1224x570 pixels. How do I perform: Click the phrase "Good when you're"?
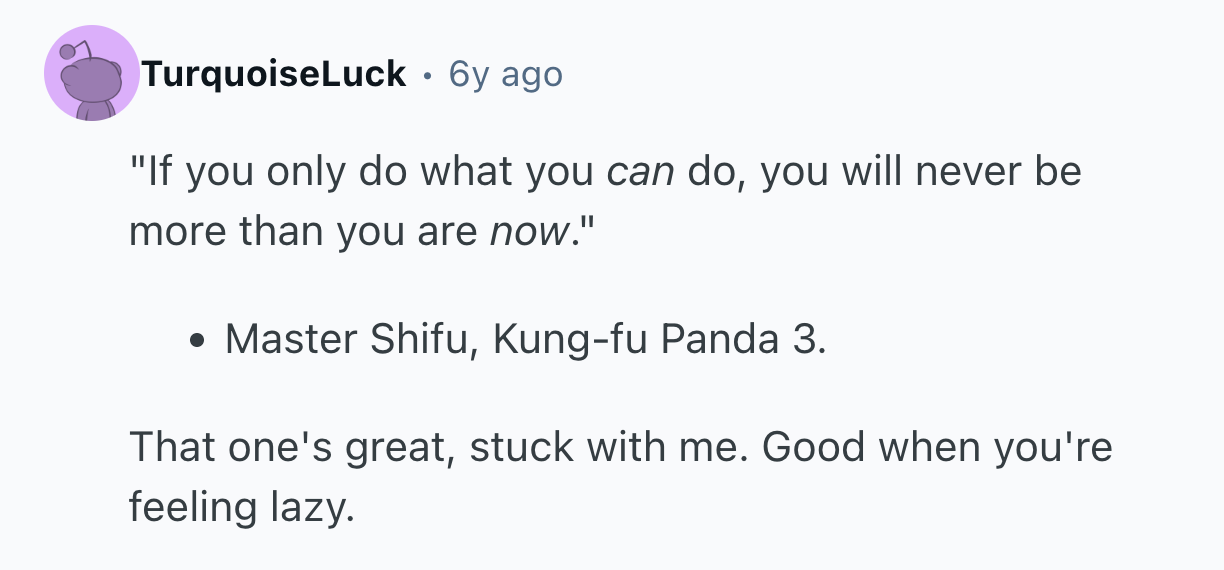[937, 448]
